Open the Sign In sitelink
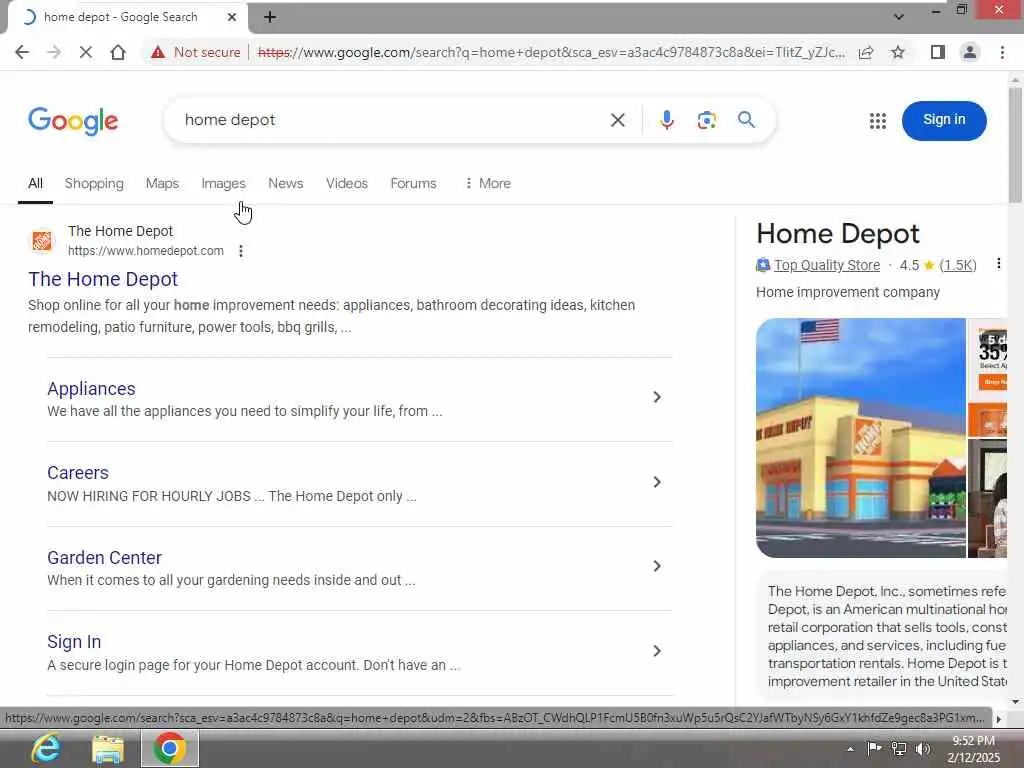Viewport: 1024px width, 768px height. (74, 642)
